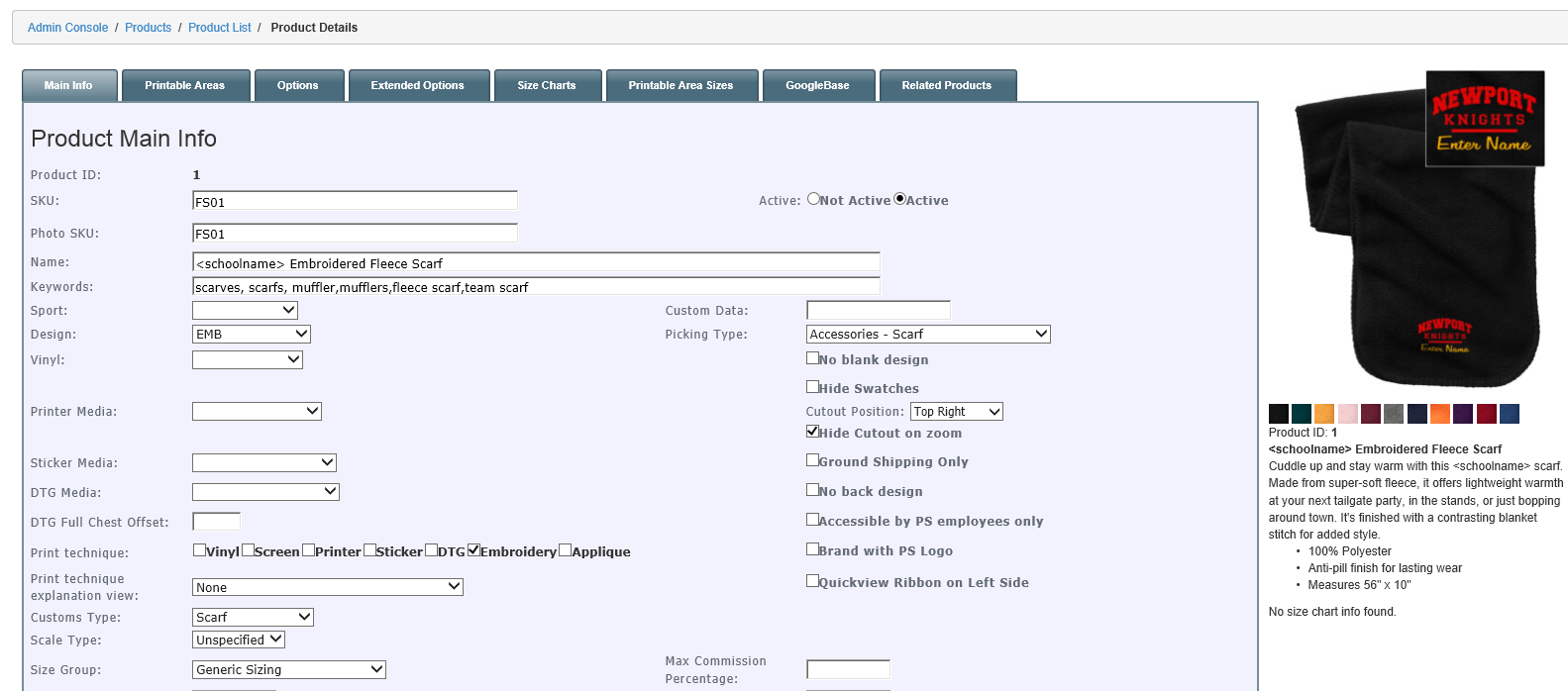
Task: Pick the light pink scarf swatch
Action: 1347,414
